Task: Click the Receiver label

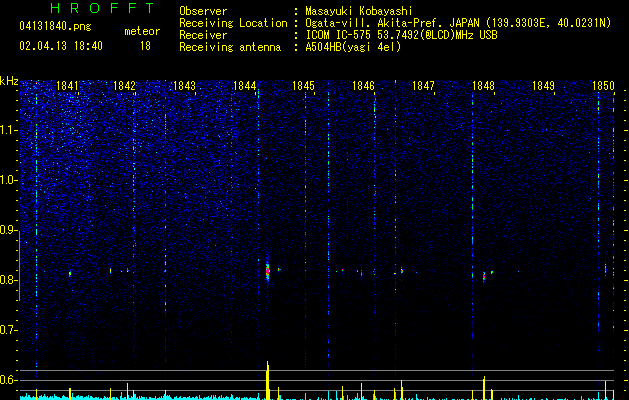Action: pyautogui.click(x=203, y=35)
